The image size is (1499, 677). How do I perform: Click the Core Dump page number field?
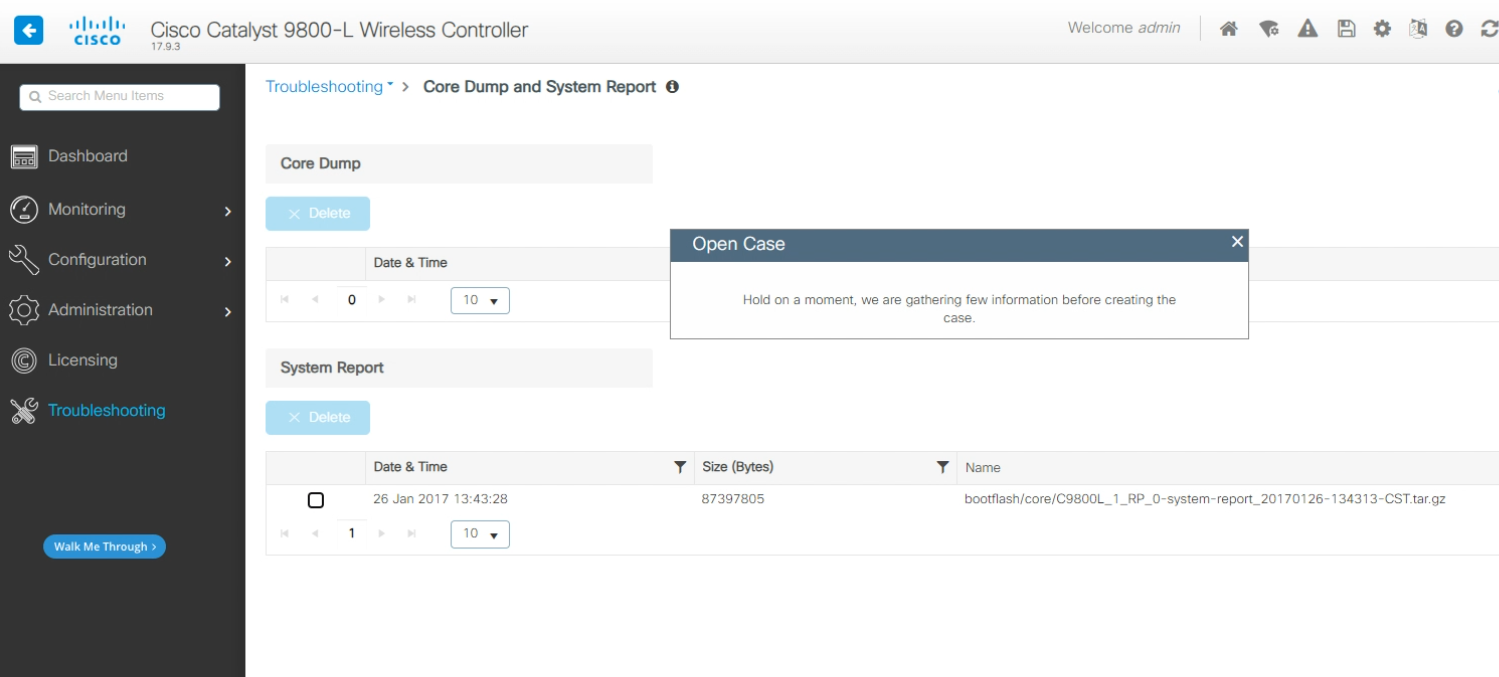353,300
